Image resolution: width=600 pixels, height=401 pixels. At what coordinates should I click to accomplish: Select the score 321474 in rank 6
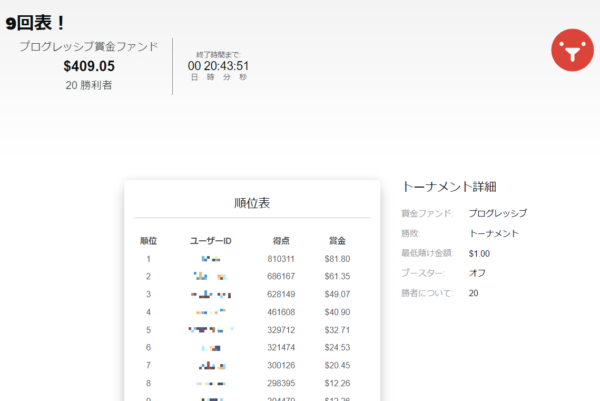281,347
